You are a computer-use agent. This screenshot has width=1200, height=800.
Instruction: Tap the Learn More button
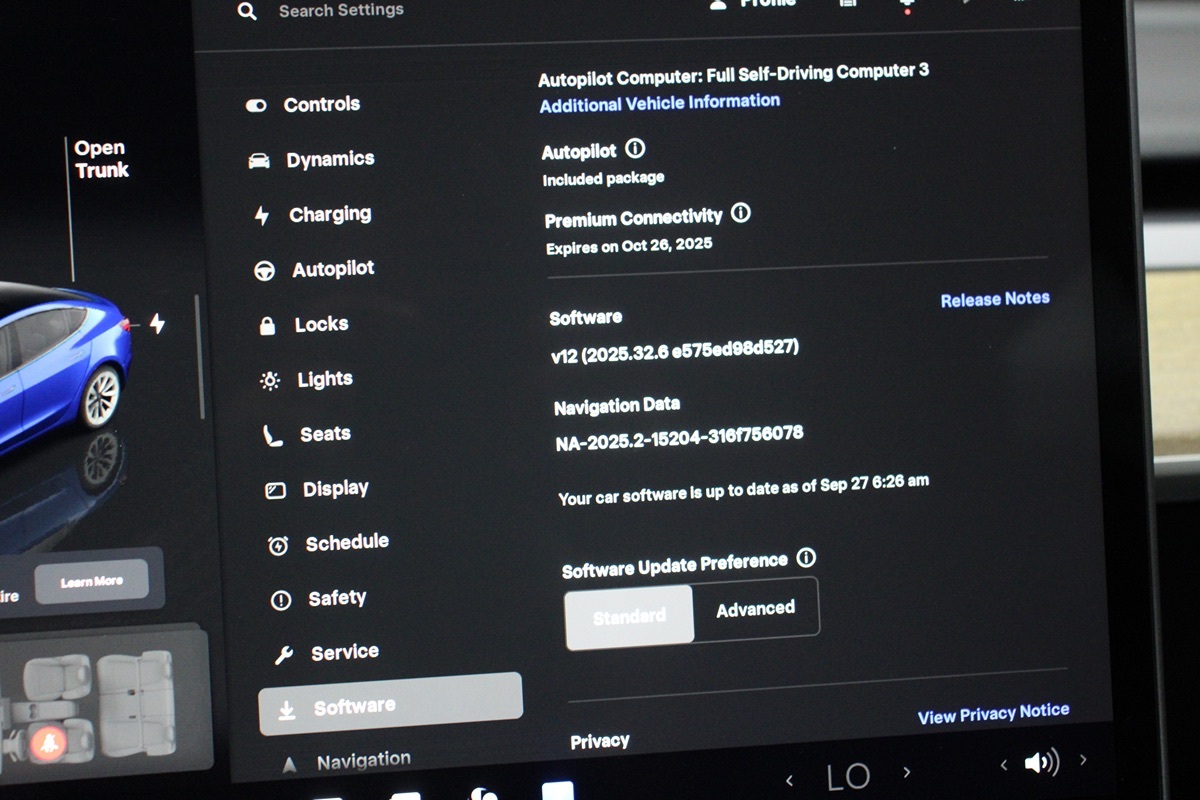click(91, 581)
